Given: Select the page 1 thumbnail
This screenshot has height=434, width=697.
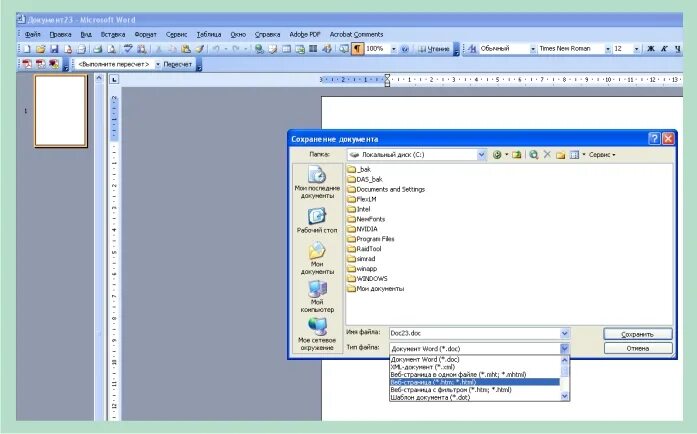Looking at the screenshot, I should click(x=61, y=111).
